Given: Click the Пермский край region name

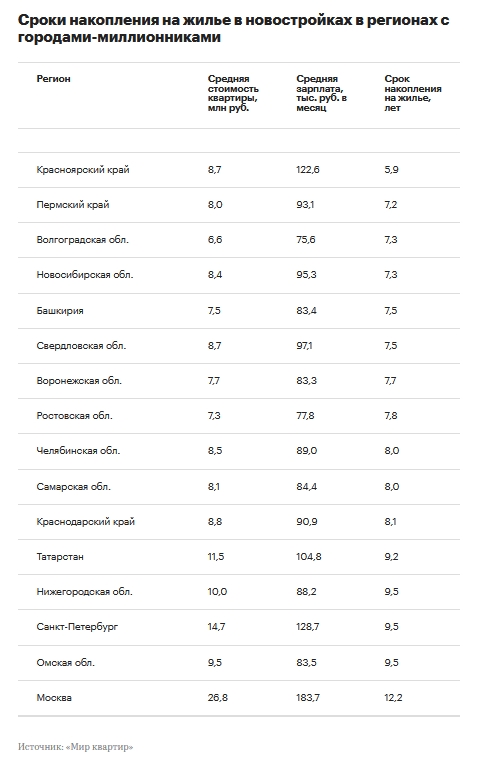Looking at the screenshot, I should (73, 205).
